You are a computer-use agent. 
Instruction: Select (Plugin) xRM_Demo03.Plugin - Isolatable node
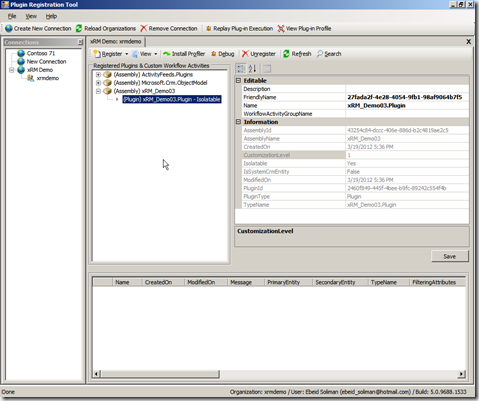click(x=172, y=99)
